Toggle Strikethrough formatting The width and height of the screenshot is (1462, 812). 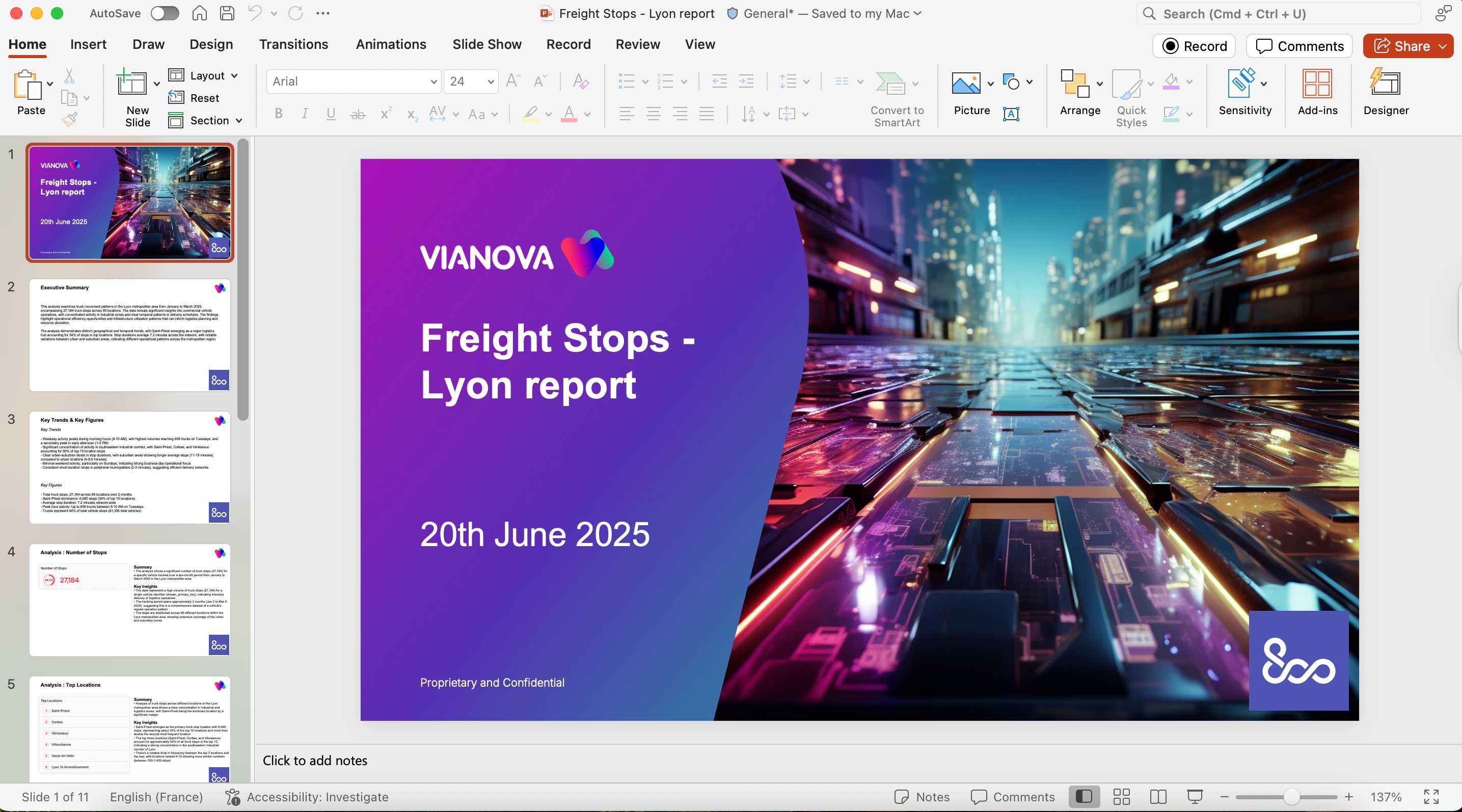point(358,114)
